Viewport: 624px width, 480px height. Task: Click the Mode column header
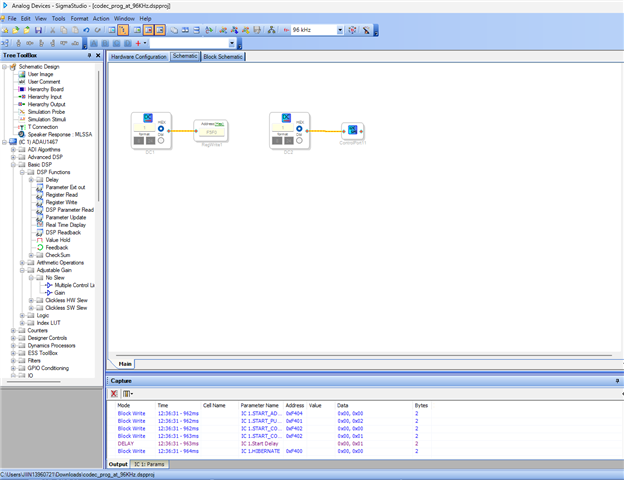point(124,405)
